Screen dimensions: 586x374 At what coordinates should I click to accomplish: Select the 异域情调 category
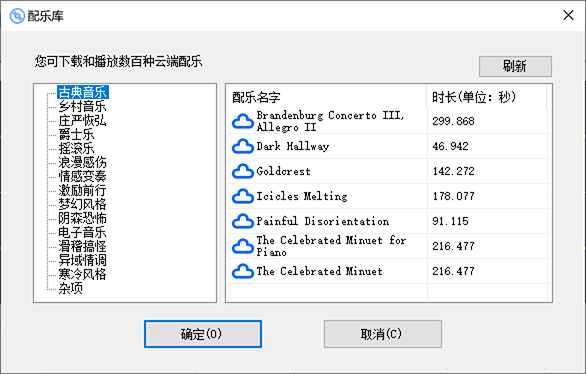pos(82,260)
